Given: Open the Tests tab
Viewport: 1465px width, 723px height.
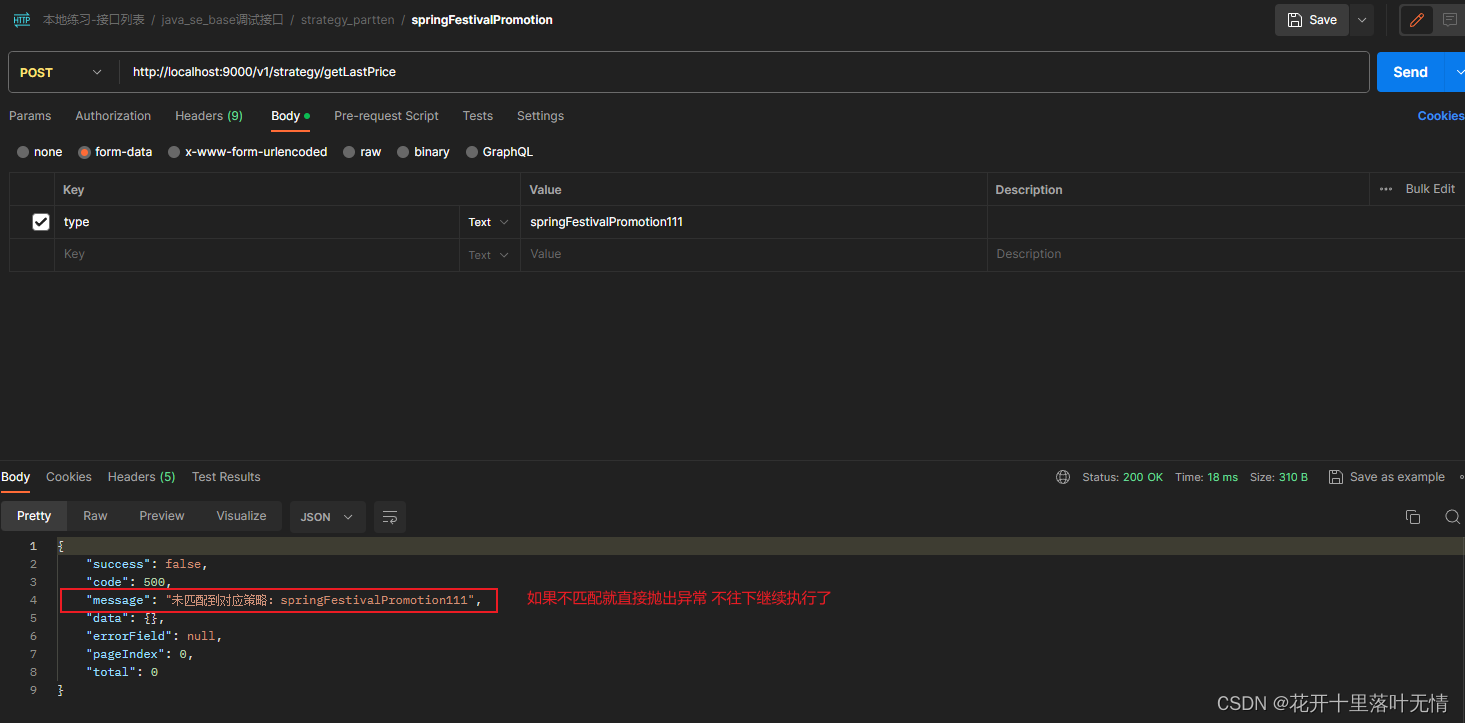Looking at the screenshot, I should (478, 116).
